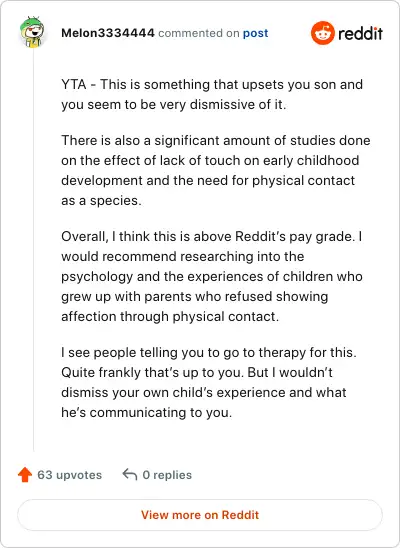Open the Melon3334444 username profile link
This screenshot has width=400, height=548.
click(108, 33)
